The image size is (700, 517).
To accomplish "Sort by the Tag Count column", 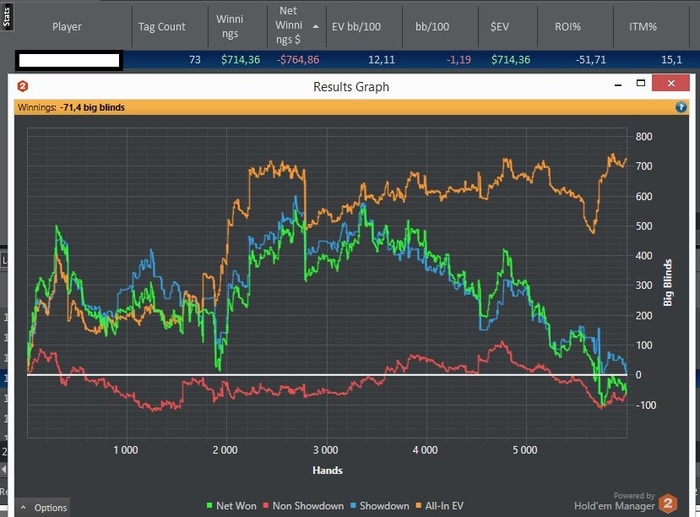I will [162, 26].
